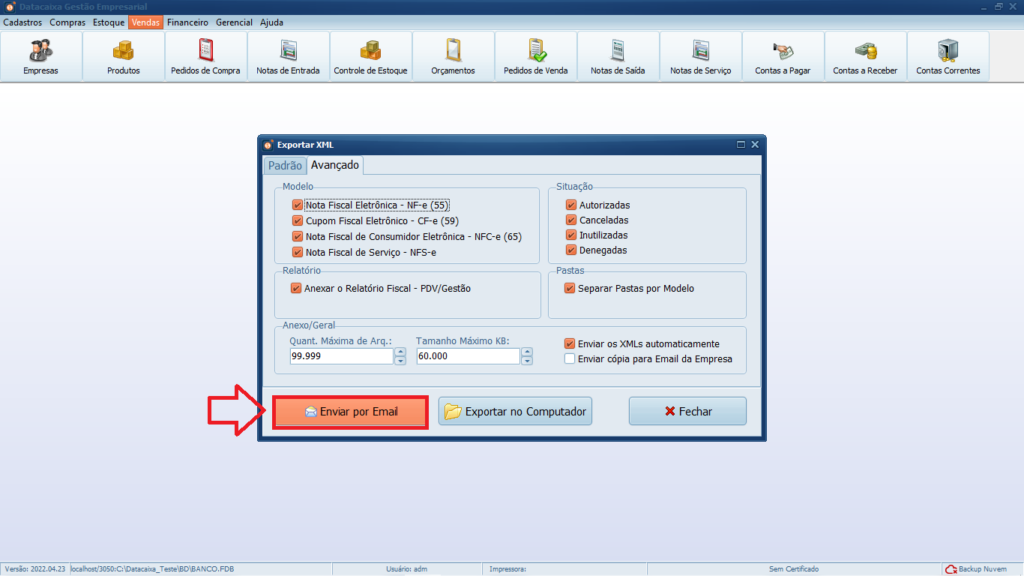
Task: Open Contas Correntes safe icon
Action: (x=948, y=57)
